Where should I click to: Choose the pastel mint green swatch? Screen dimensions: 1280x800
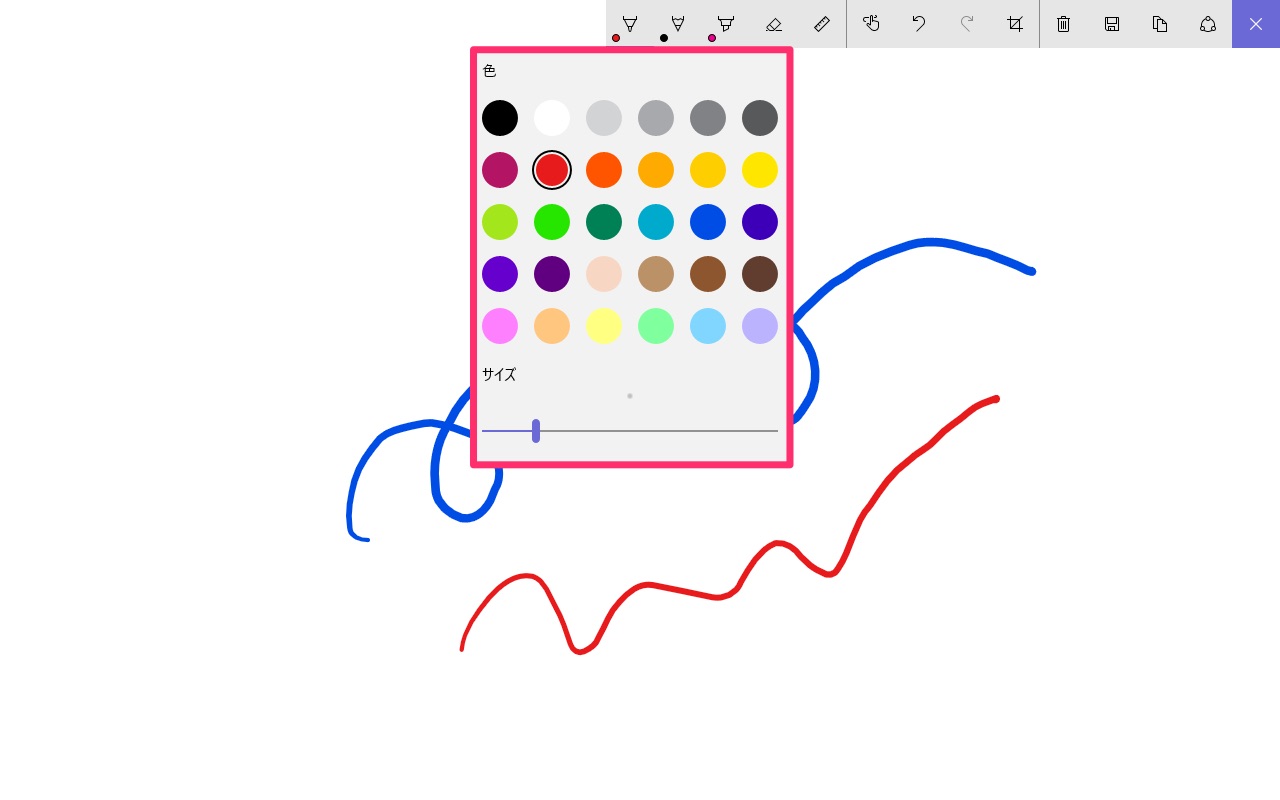pyautogui.click(x=656, y=326)
